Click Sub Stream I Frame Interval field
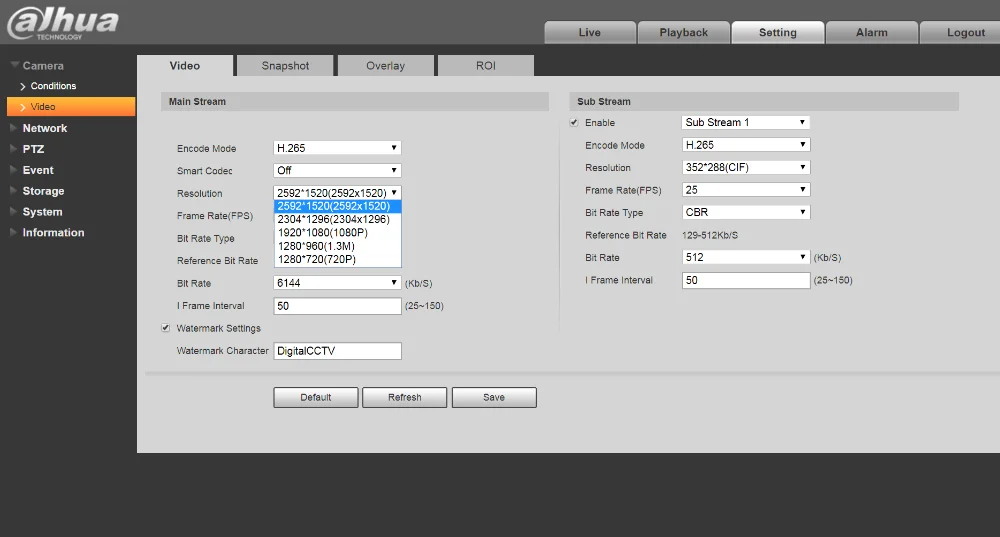The width and height of the screenshot is (1000, 537). [746, 280]
